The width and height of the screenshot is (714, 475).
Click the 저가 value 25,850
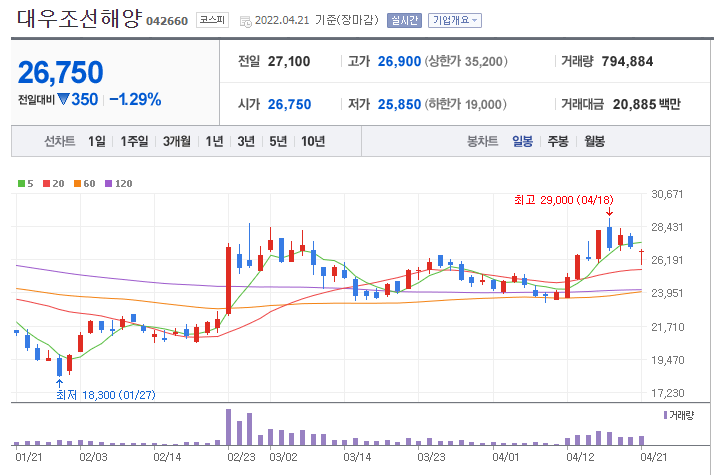399,104
